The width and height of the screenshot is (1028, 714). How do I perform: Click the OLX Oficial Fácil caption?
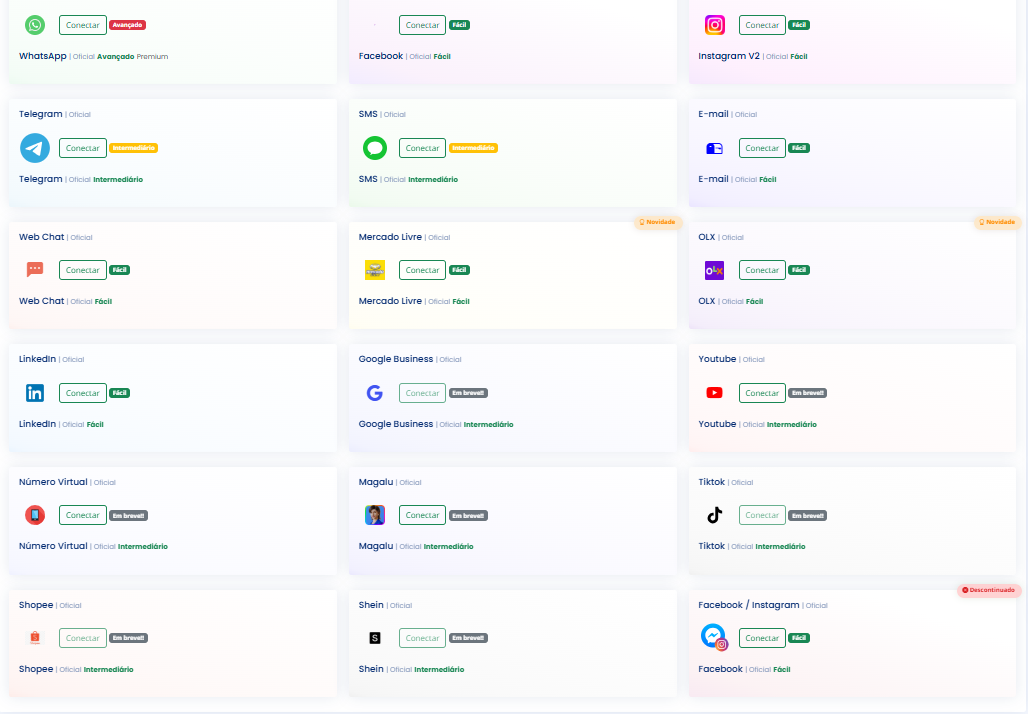[730, 301]
